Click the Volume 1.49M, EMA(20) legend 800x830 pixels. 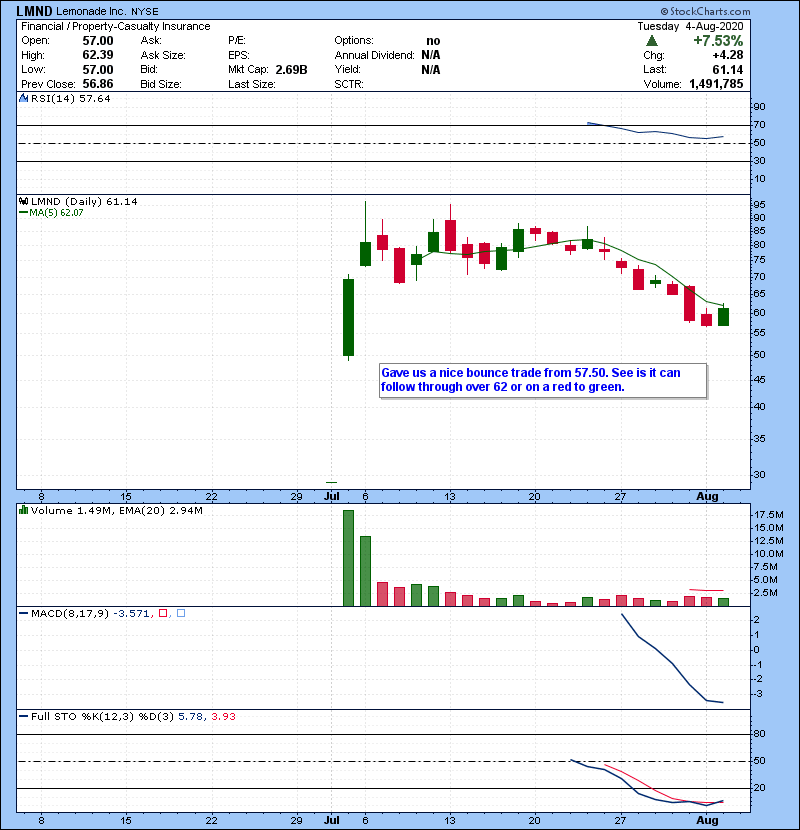tap(116, 511)
